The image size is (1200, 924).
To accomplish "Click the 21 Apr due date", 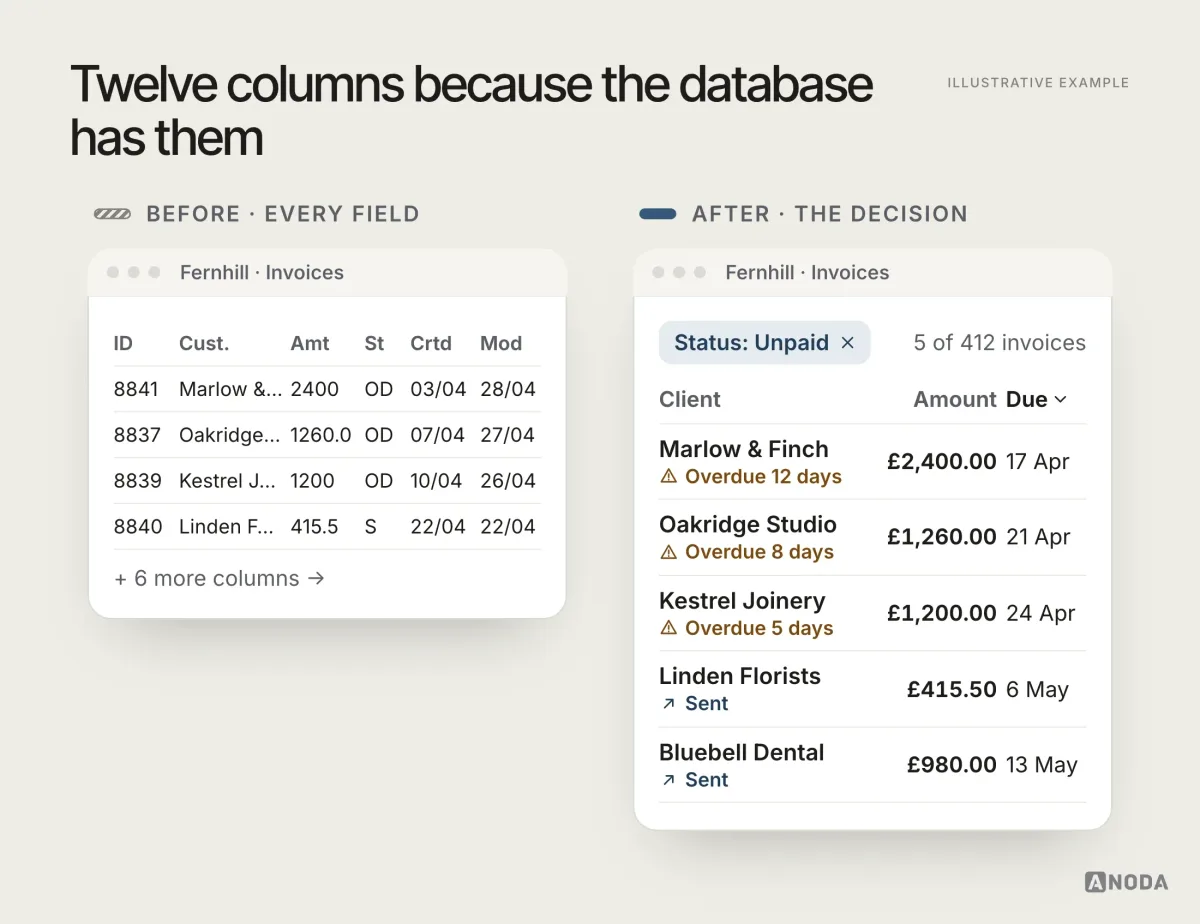I will point(1039,537).
